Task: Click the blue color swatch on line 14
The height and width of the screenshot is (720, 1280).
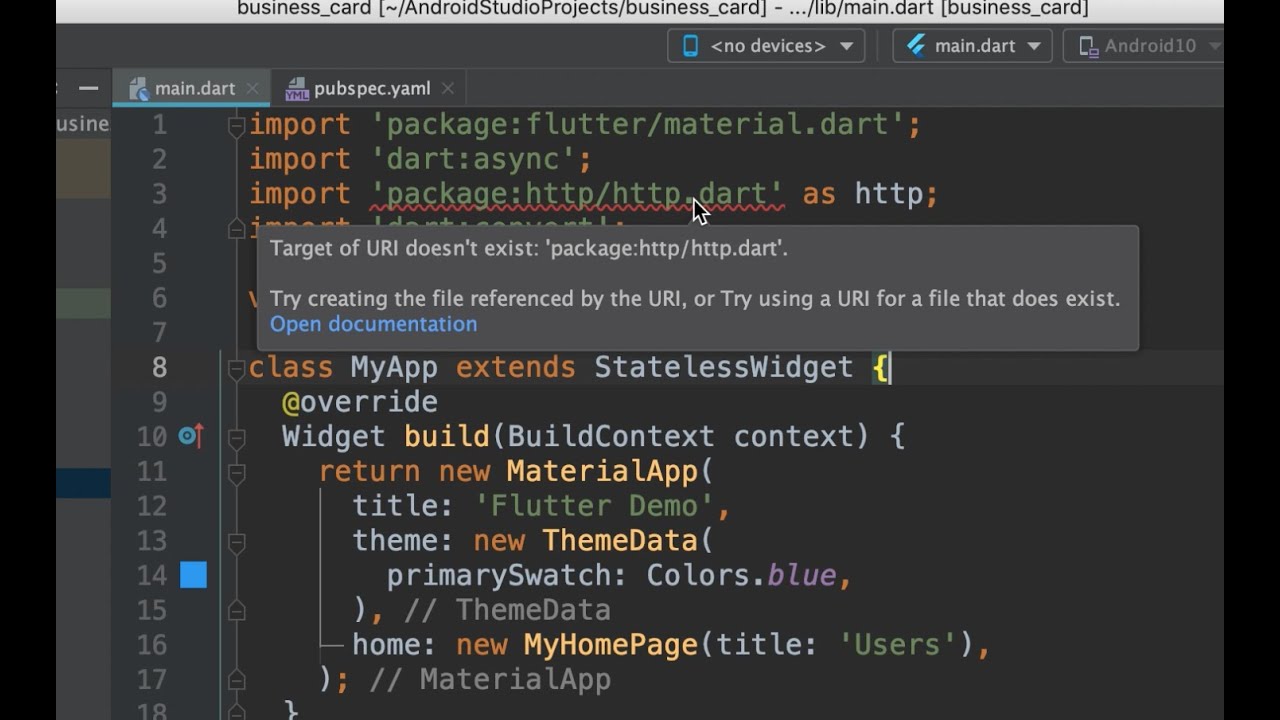Action: (x=193, y=574)
